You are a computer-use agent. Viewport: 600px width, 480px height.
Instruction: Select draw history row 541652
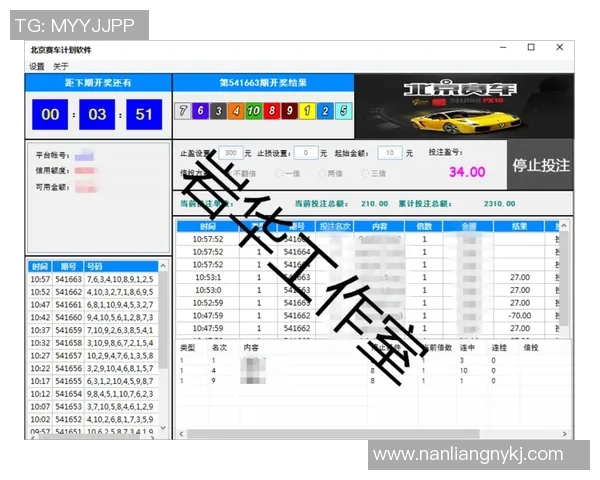(x=93, y=420)
